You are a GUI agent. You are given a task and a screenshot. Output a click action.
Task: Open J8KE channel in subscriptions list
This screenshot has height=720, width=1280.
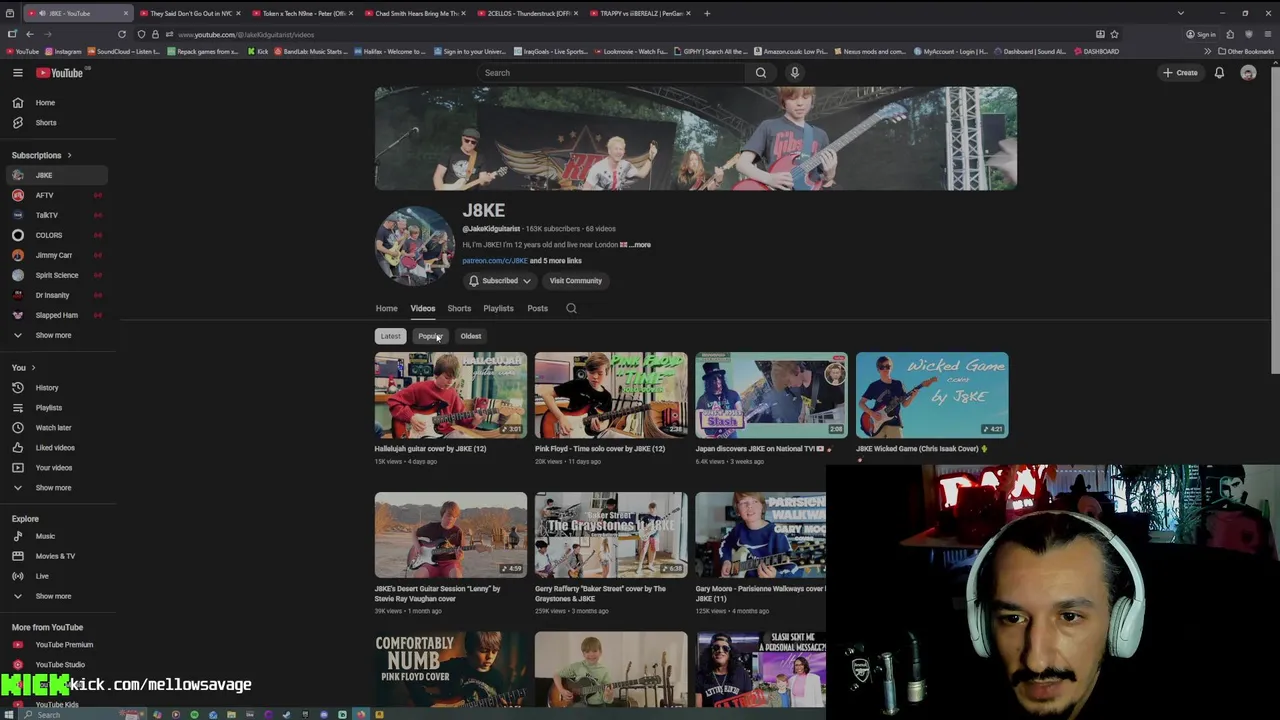pos(58,175)
